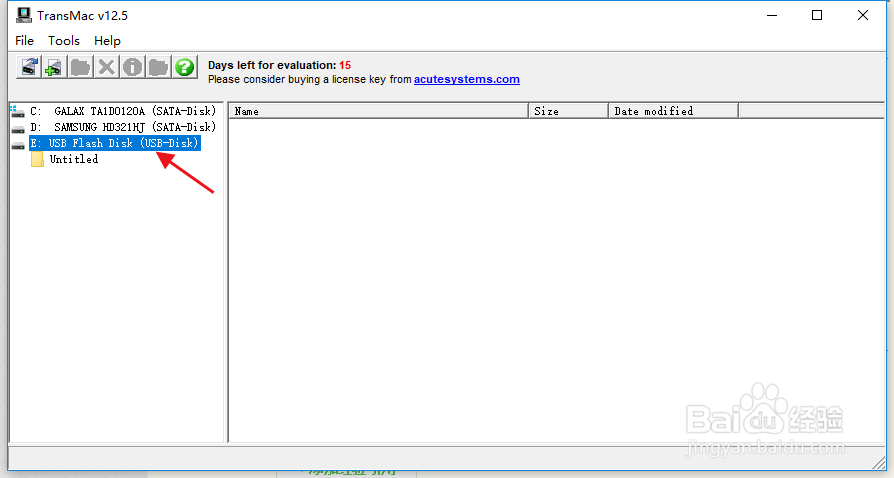Click the C: drive icon in the tree

click(x=18, y=111)
